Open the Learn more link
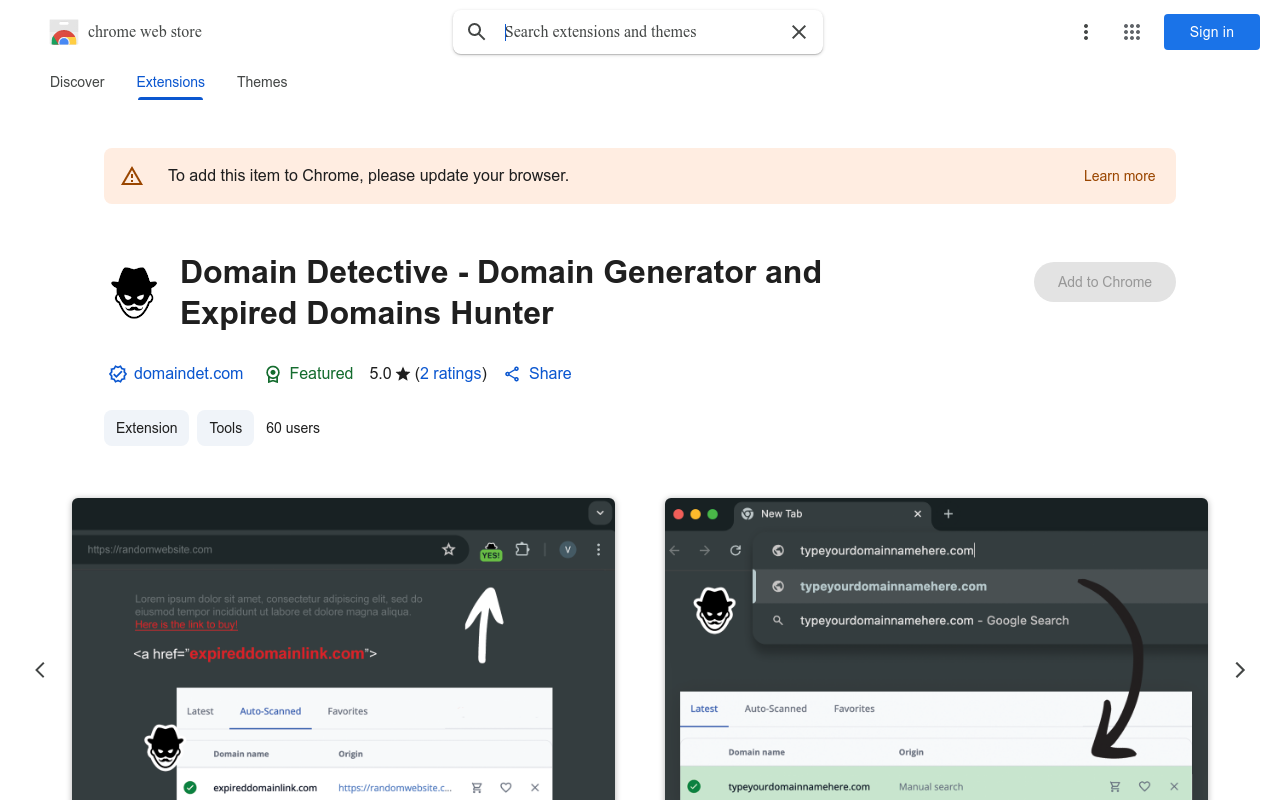The height and width of the screenshot is (800, 1280). point(1119,176)
